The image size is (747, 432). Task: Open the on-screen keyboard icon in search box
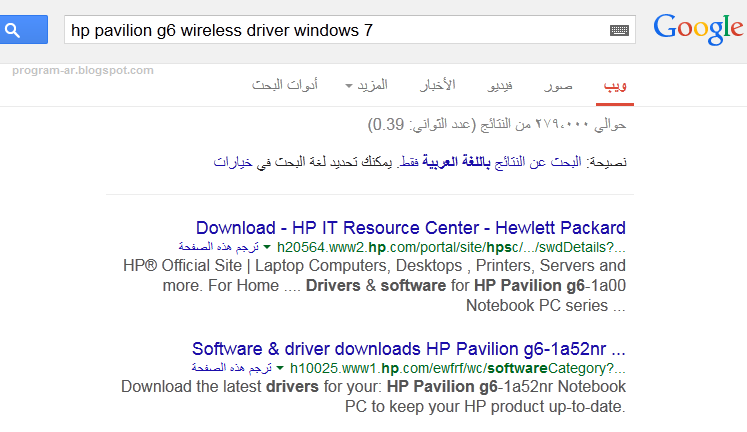619,30
